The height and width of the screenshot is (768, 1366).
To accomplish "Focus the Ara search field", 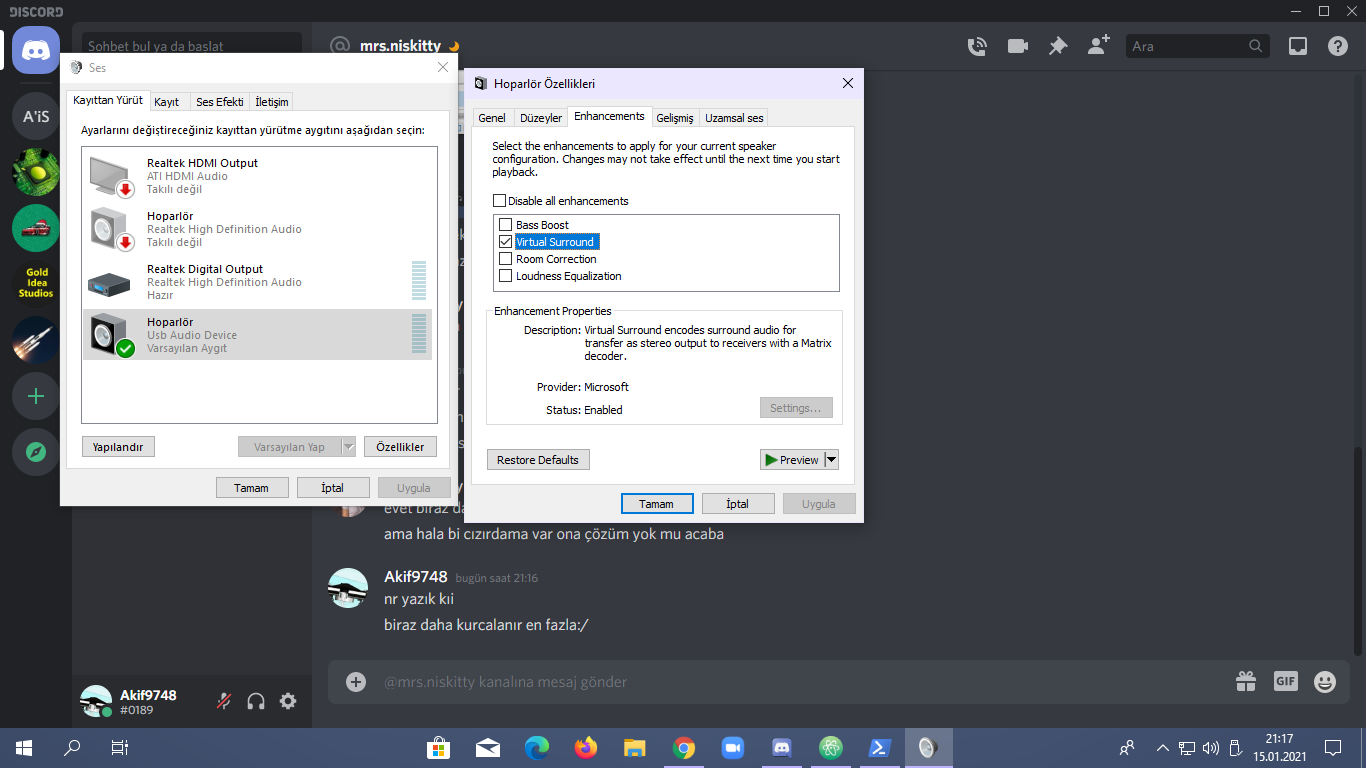I will [x=1198, y=46].
